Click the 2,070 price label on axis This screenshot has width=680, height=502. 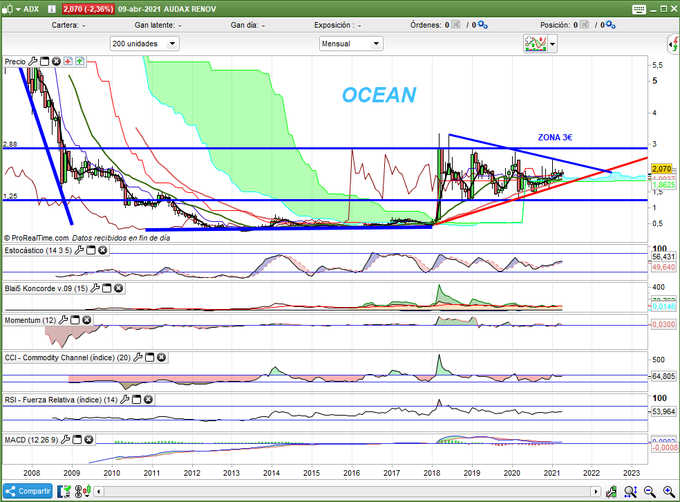click(x=661, y=169)
